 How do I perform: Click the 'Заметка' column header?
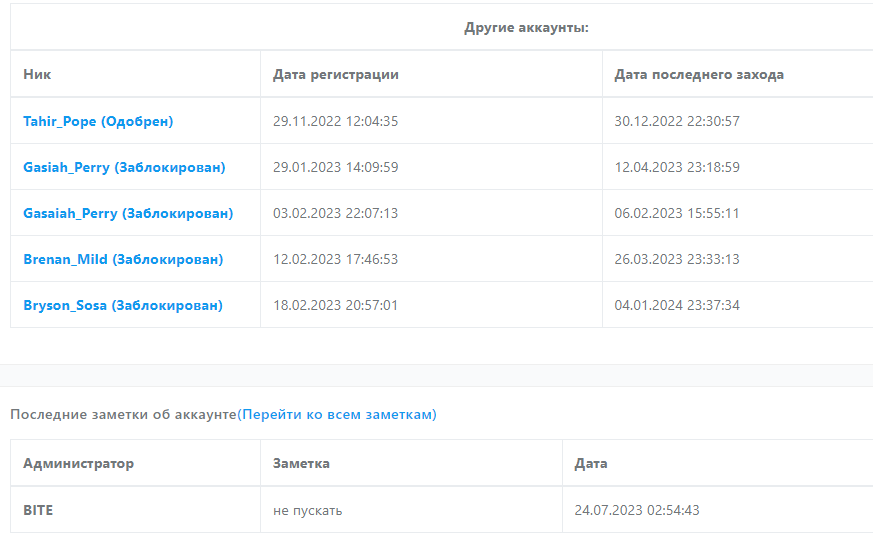point(301,463)
